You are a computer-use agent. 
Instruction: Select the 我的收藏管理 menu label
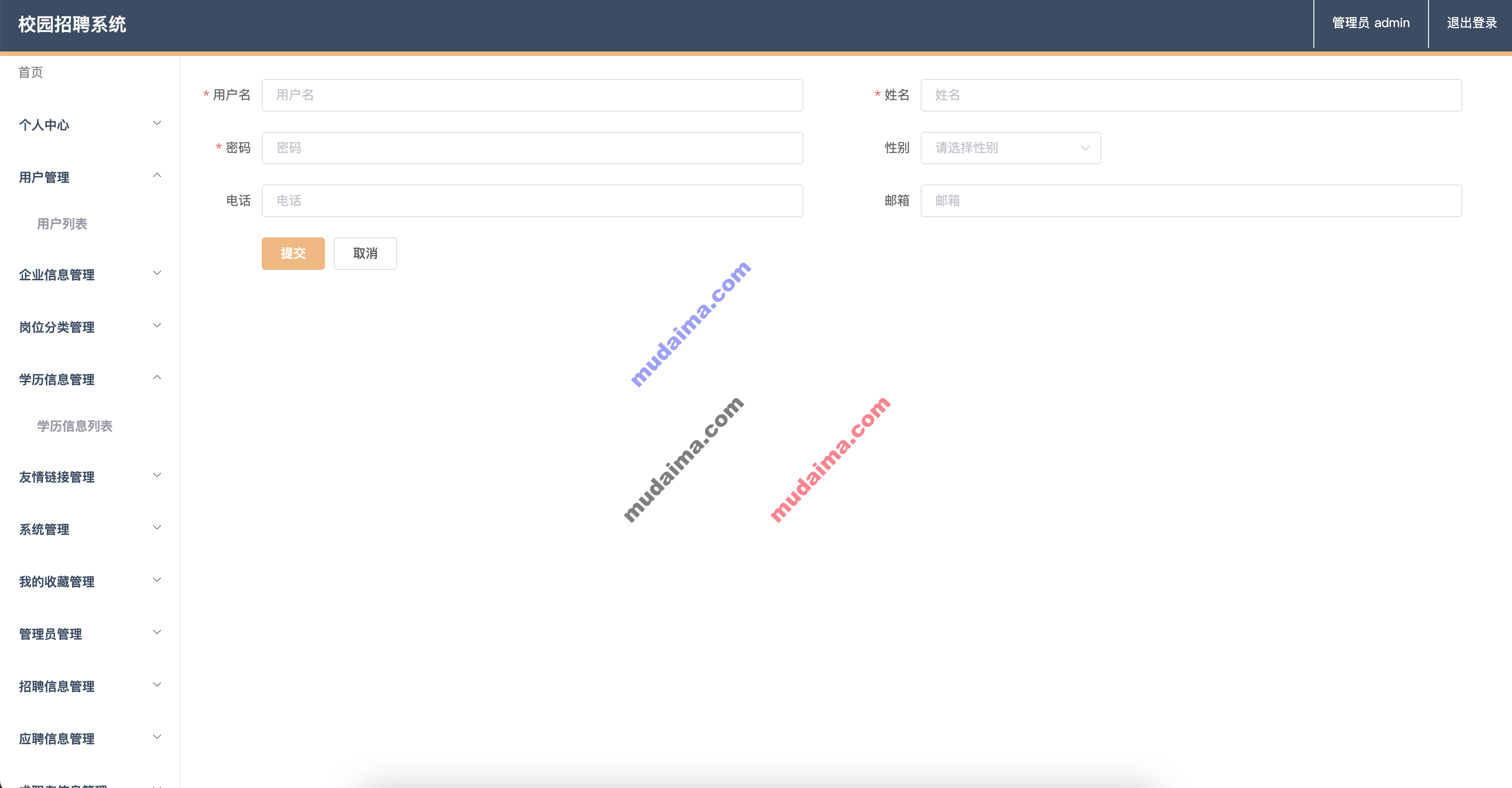coord(56,581)
